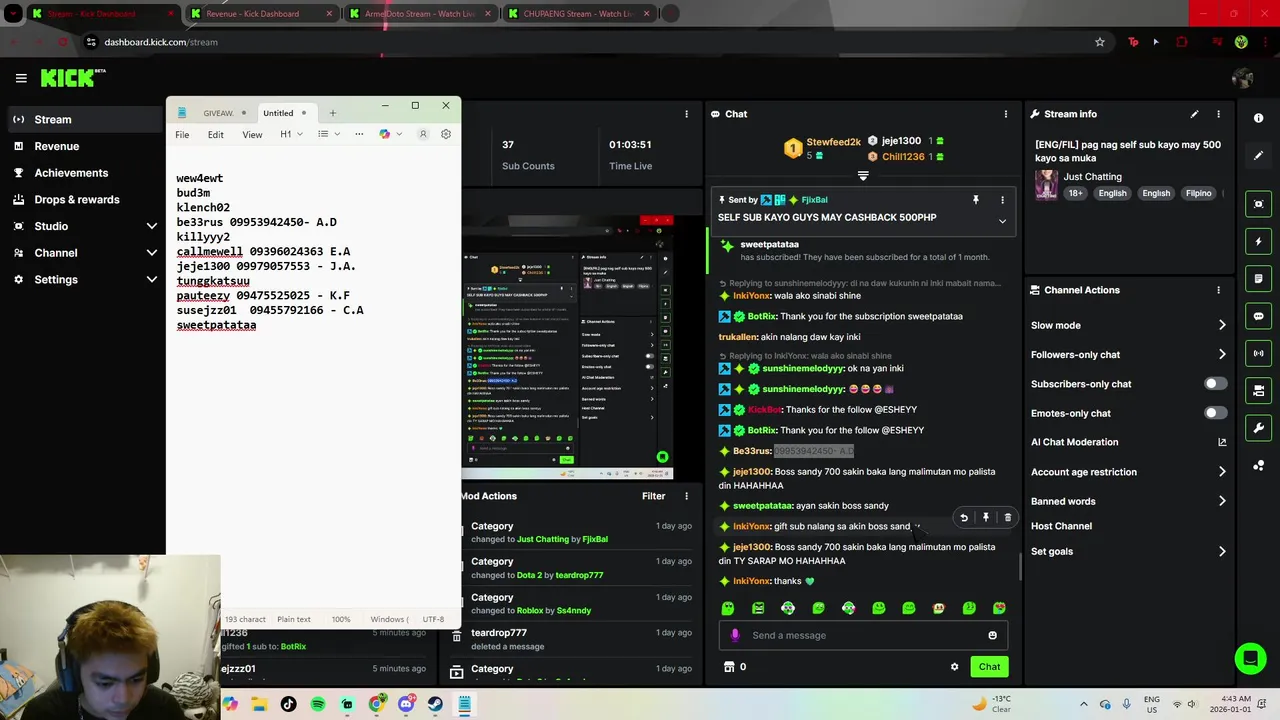
Task: Add a new Notepad tab
Action: pyautogui.click(x=332, y=113)
